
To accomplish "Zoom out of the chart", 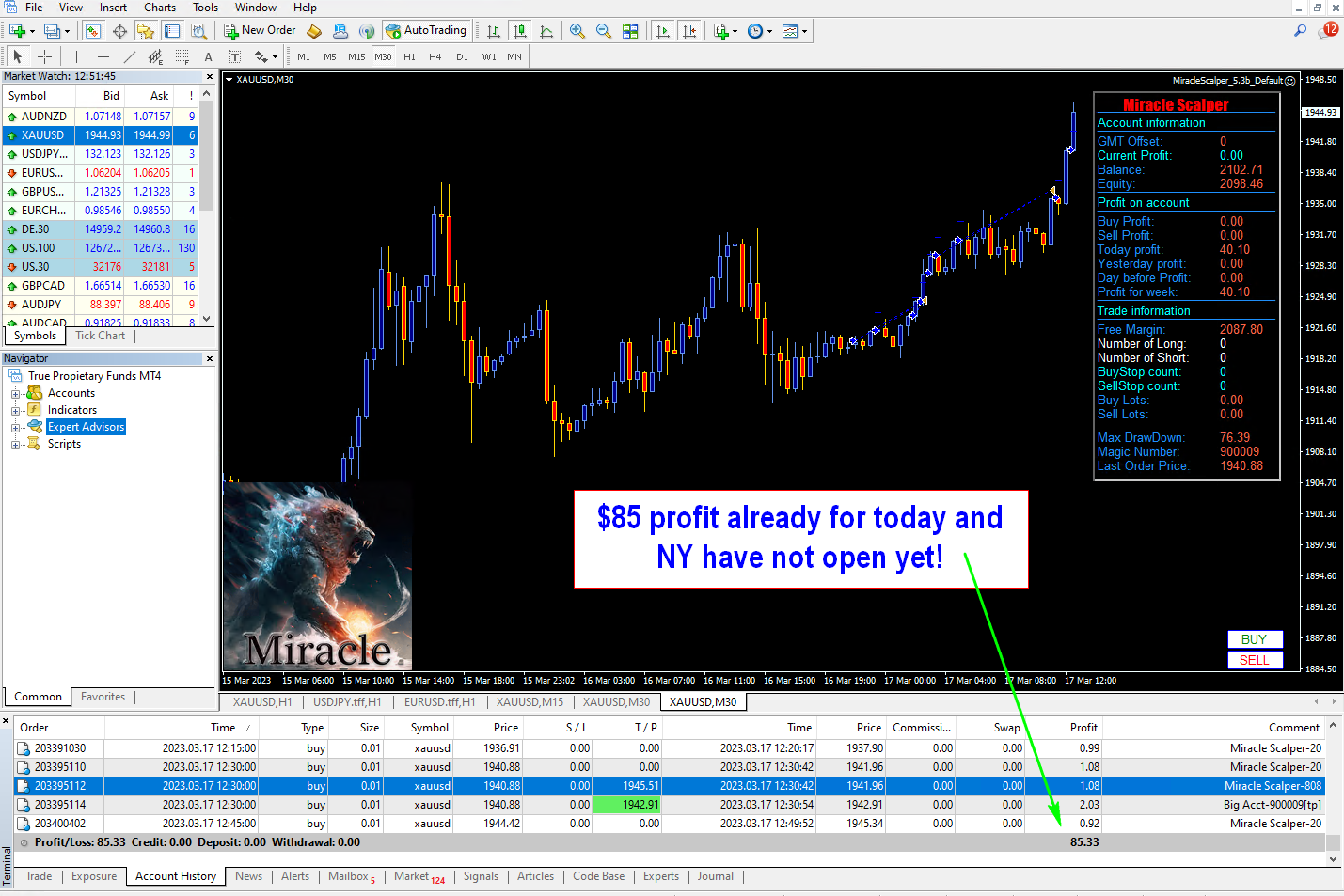I will (x=604, y=31).
